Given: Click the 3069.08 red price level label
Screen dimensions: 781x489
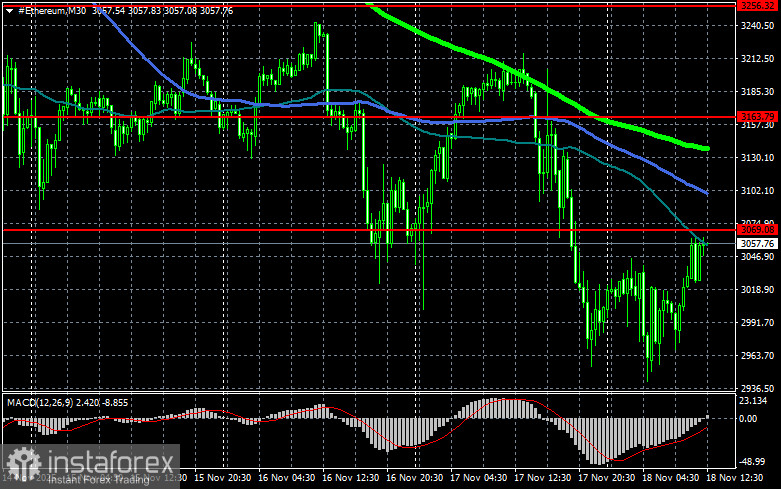Looking at the screenshot, I should tap(757, 230).
